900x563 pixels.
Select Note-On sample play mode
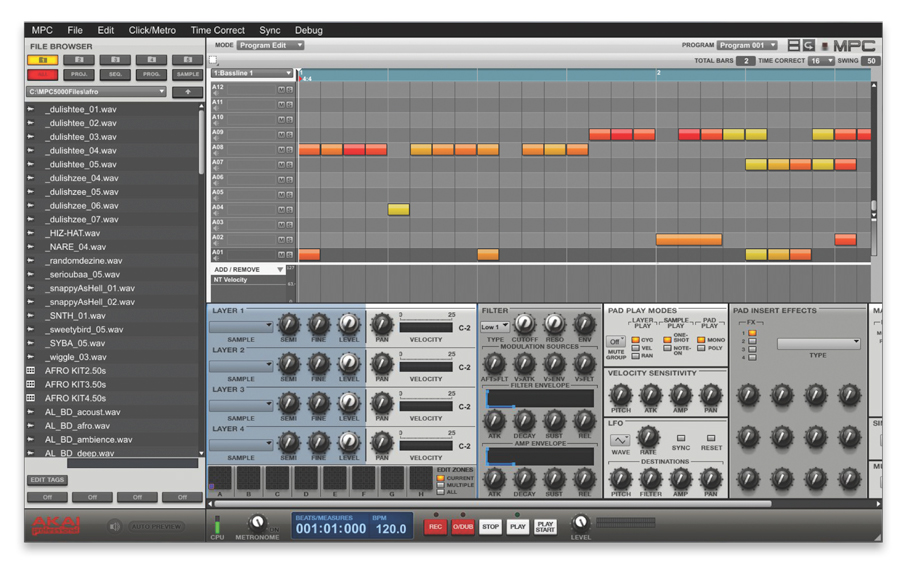[667, 348]
